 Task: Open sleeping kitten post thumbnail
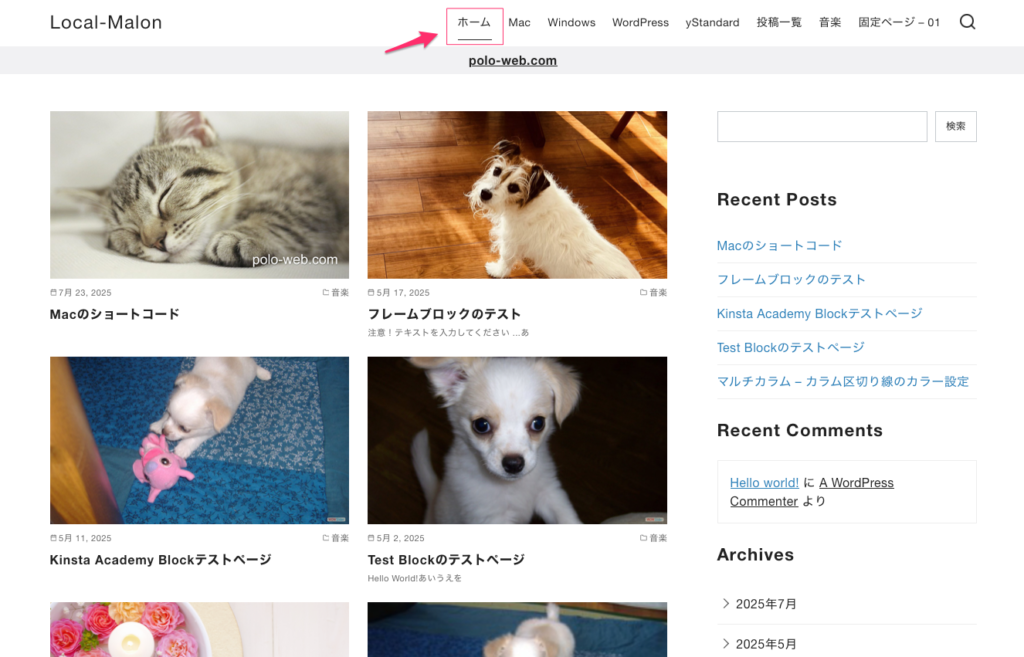point(199,194)
